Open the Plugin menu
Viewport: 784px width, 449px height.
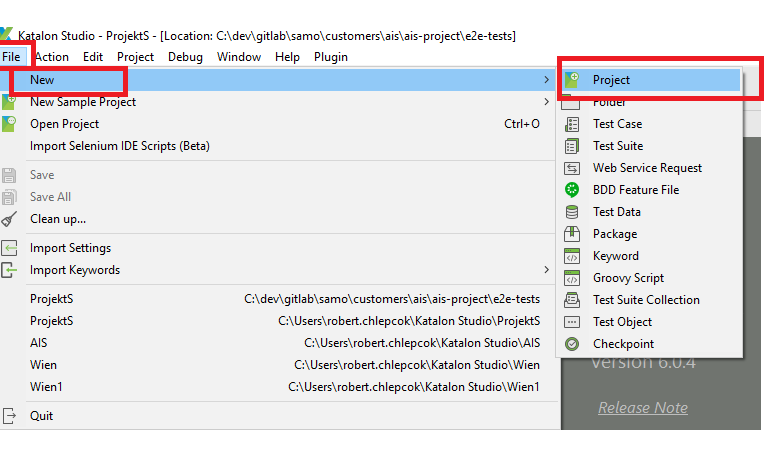[x=331, y=57]
